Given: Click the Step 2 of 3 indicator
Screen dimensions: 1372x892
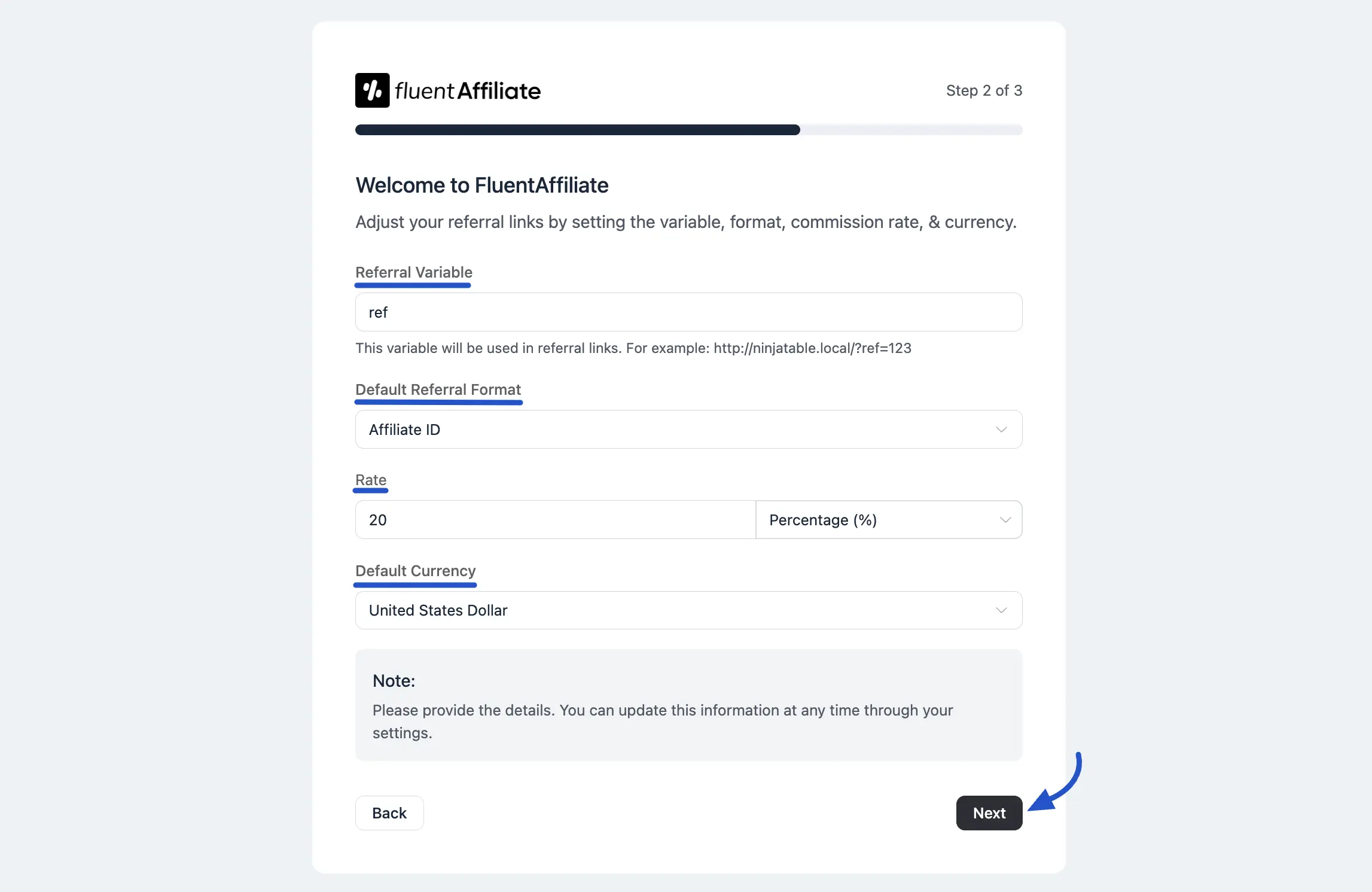Looking at the screenshot, I should pyautogui.click(x=984, y=90).
